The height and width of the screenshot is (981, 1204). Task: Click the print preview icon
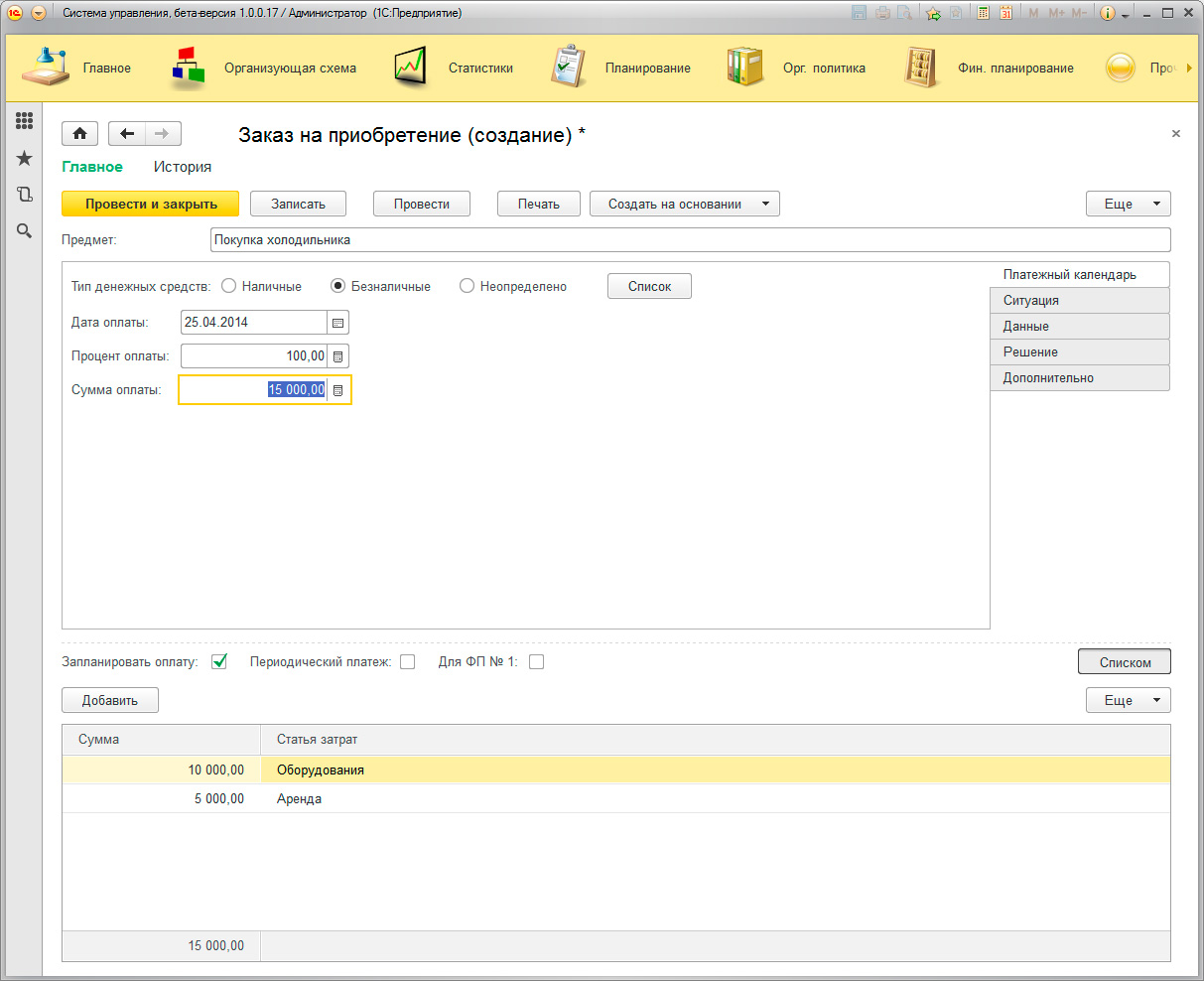[904, 13]
